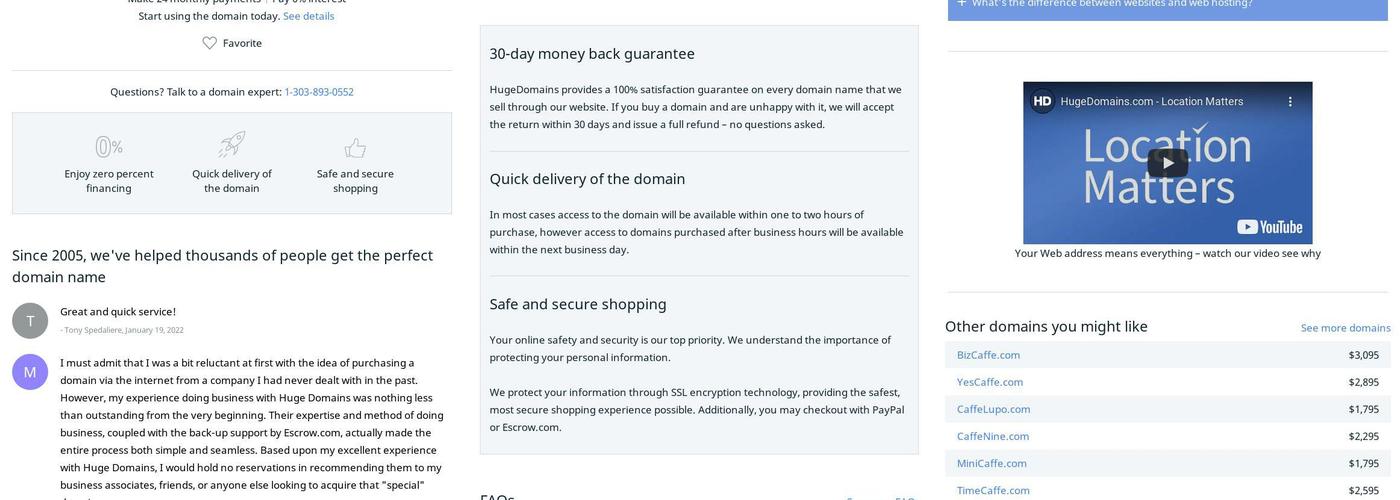The image size is (1400, 500).
Task: Open the CaffeLupo.com domain listing
Action: click(993, 409)
